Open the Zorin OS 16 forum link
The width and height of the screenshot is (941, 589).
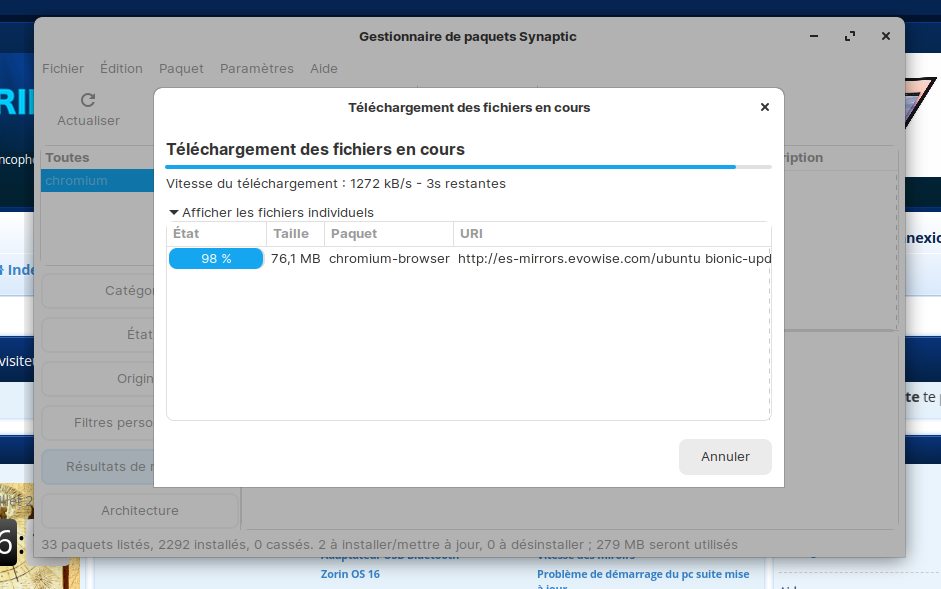(350, 574)
